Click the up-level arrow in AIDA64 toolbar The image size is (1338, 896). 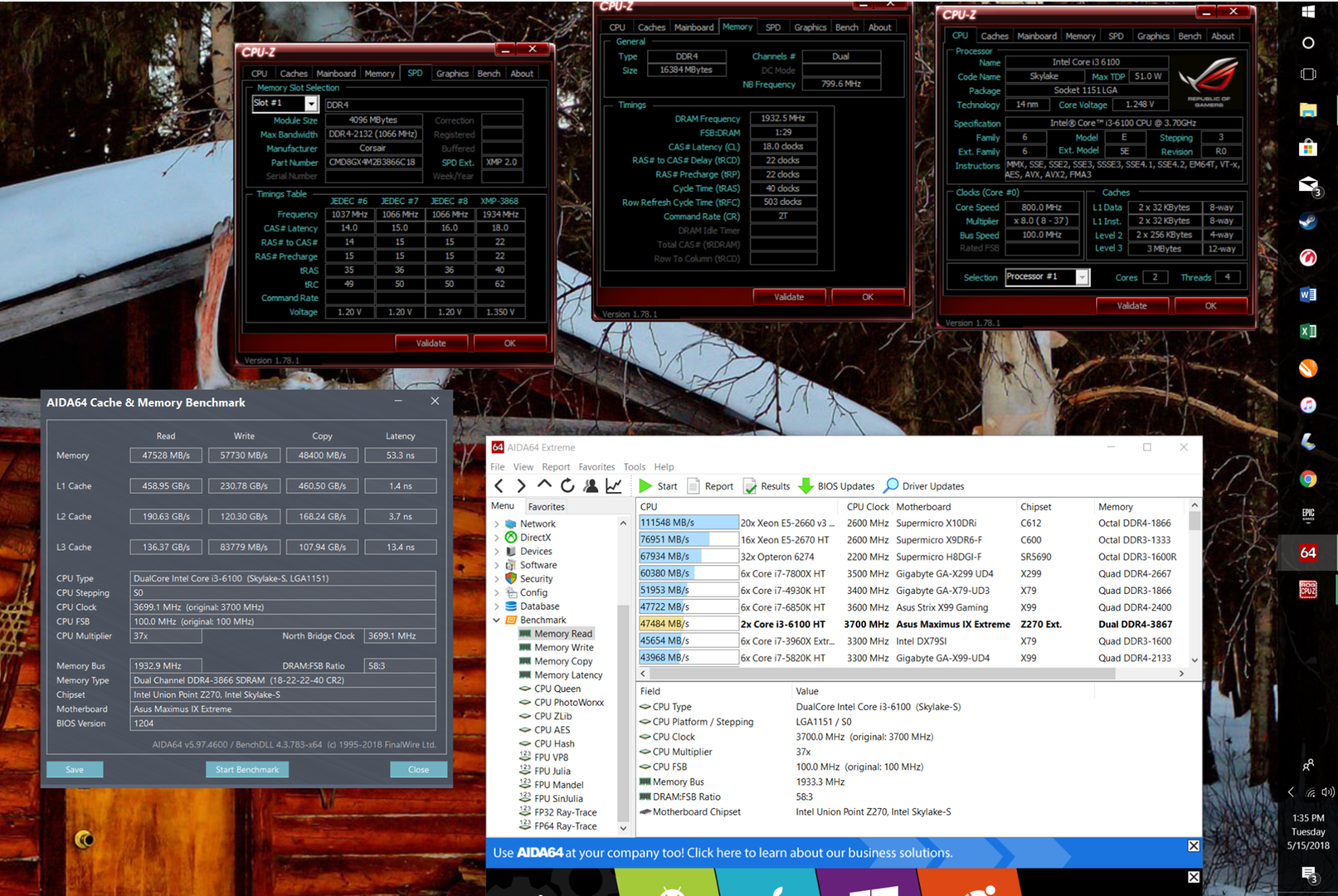point(544,485)
